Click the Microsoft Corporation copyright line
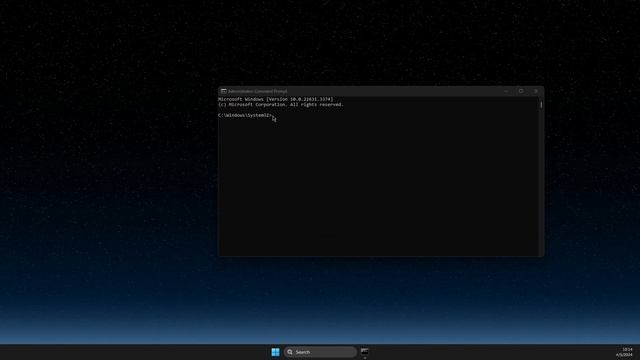The height and width of the screenshot is (360, 640). click(x=281, y=104)
